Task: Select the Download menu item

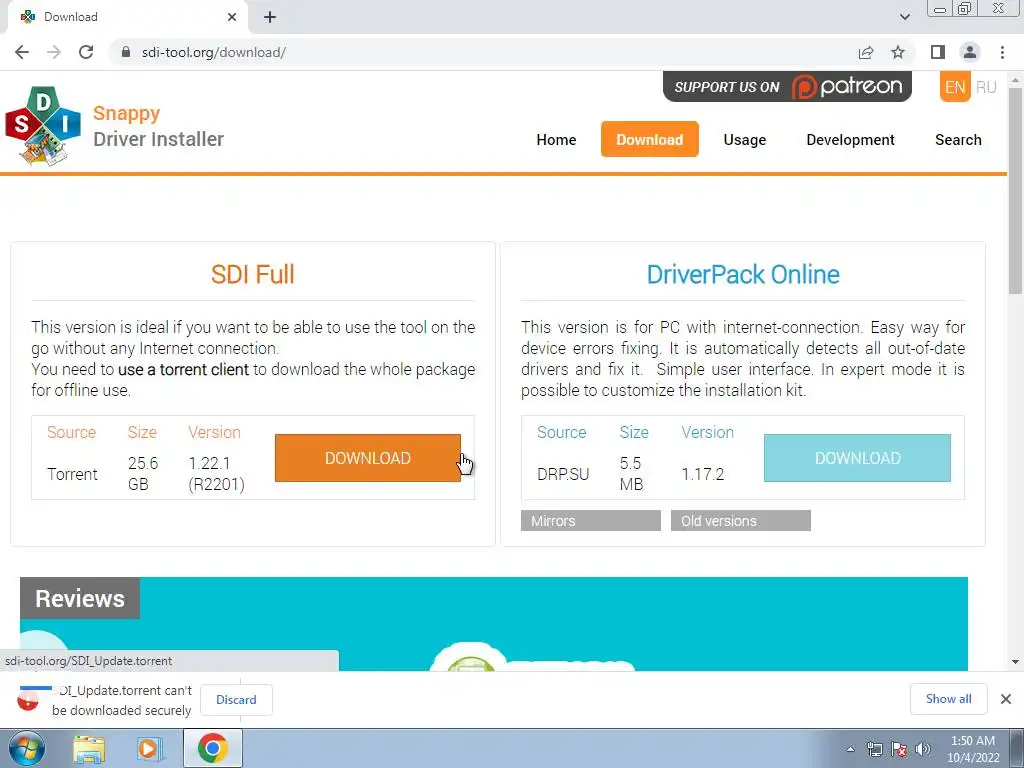Action: [x=650, y=139]
